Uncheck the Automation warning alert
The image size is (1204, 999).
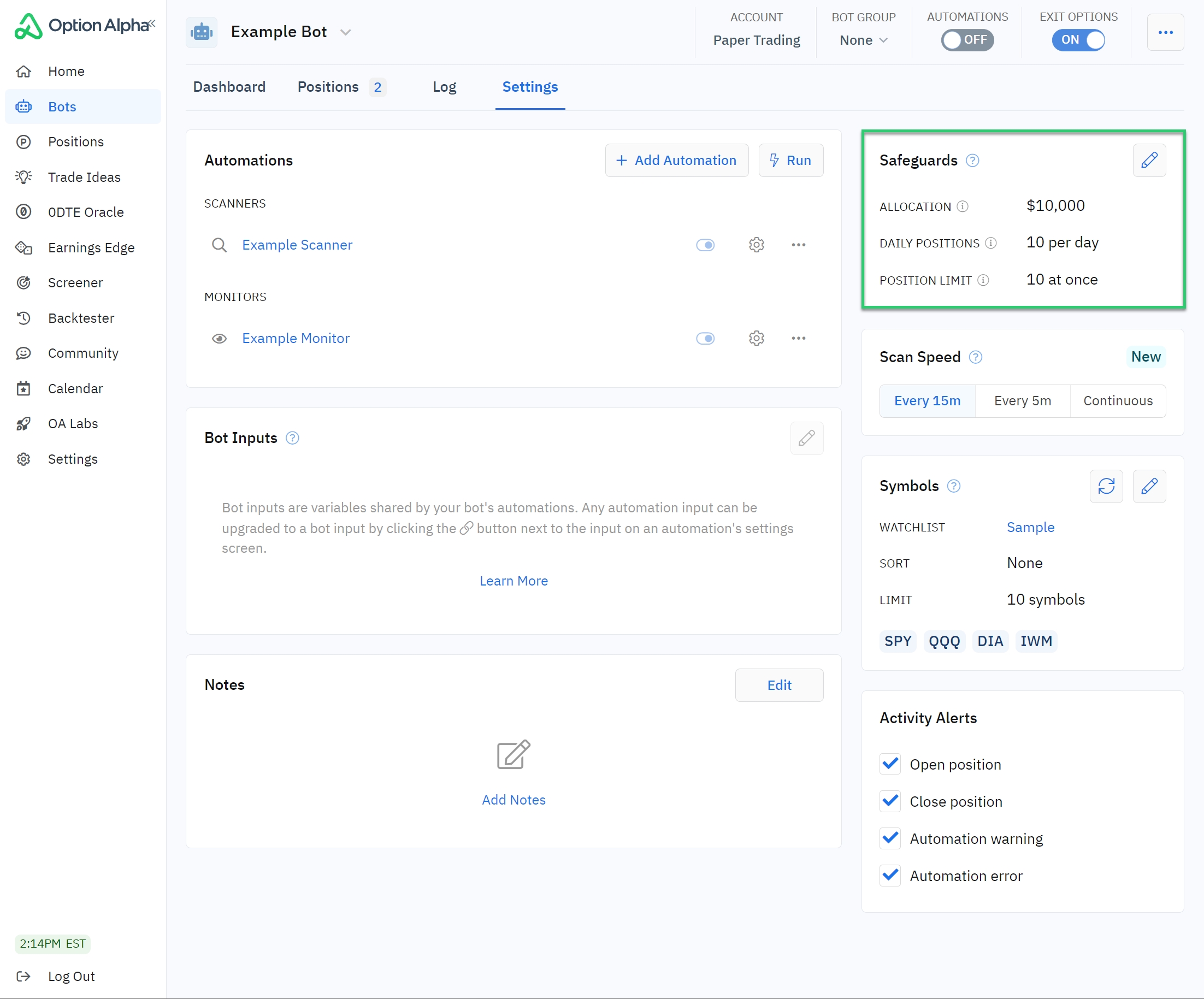coord(890,838)
